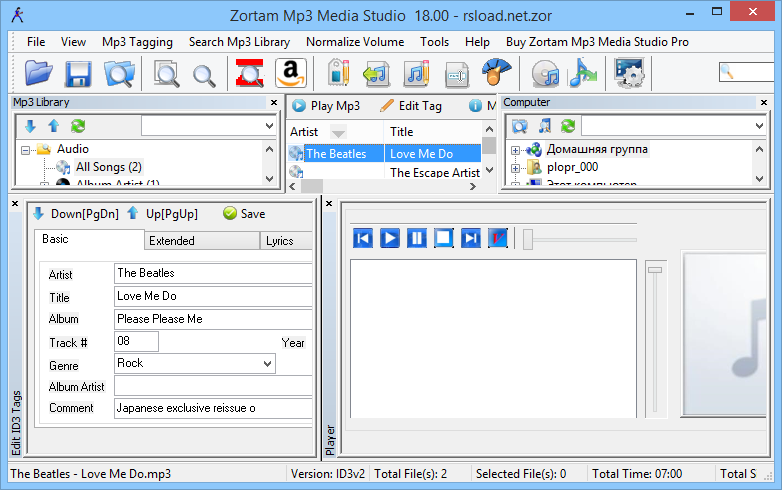
Task: Open Amazon search toolbar icon
Action: pos(291,73)
